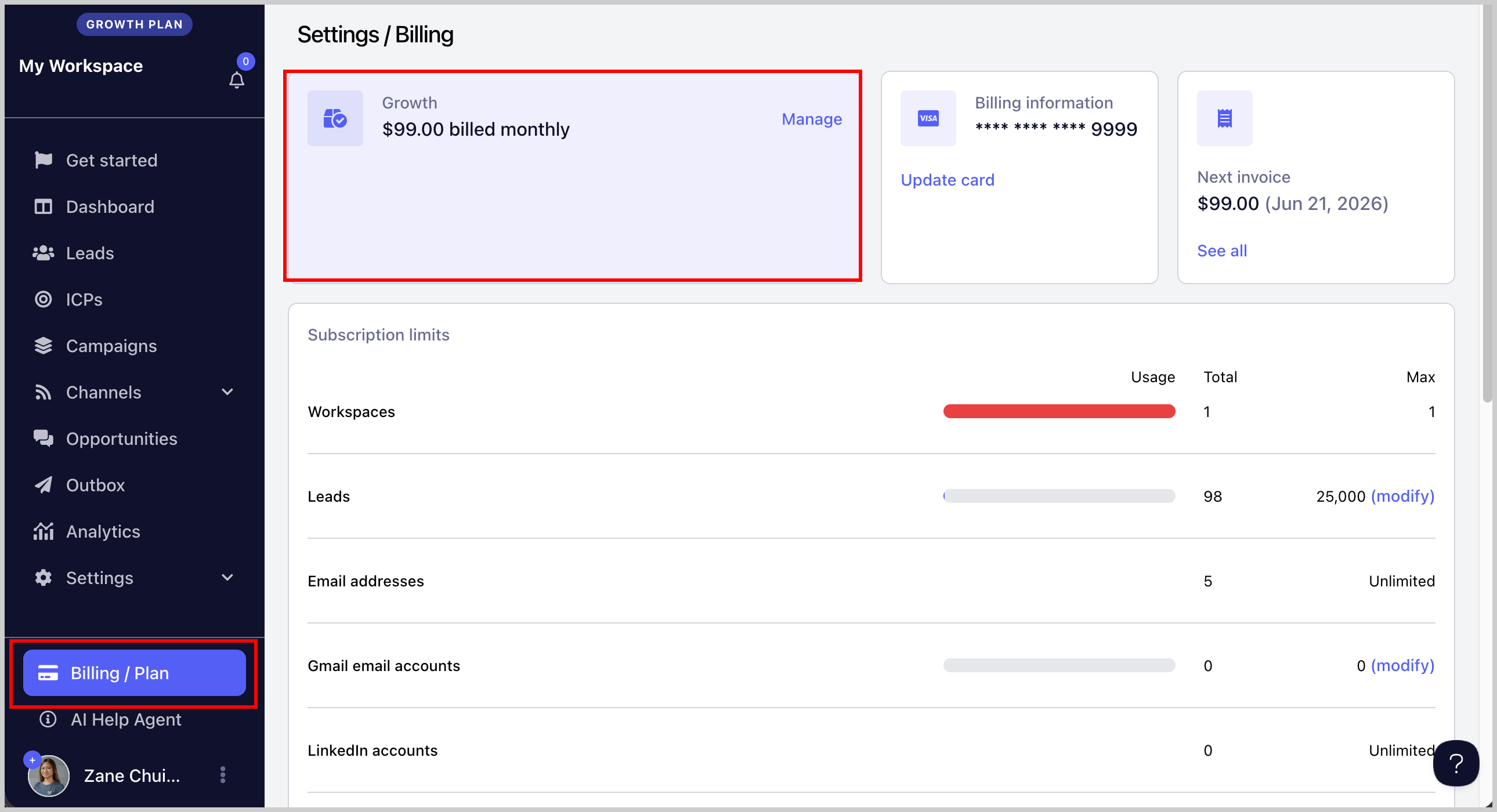Expand the Channels submenu chevron

coord(228,392)
